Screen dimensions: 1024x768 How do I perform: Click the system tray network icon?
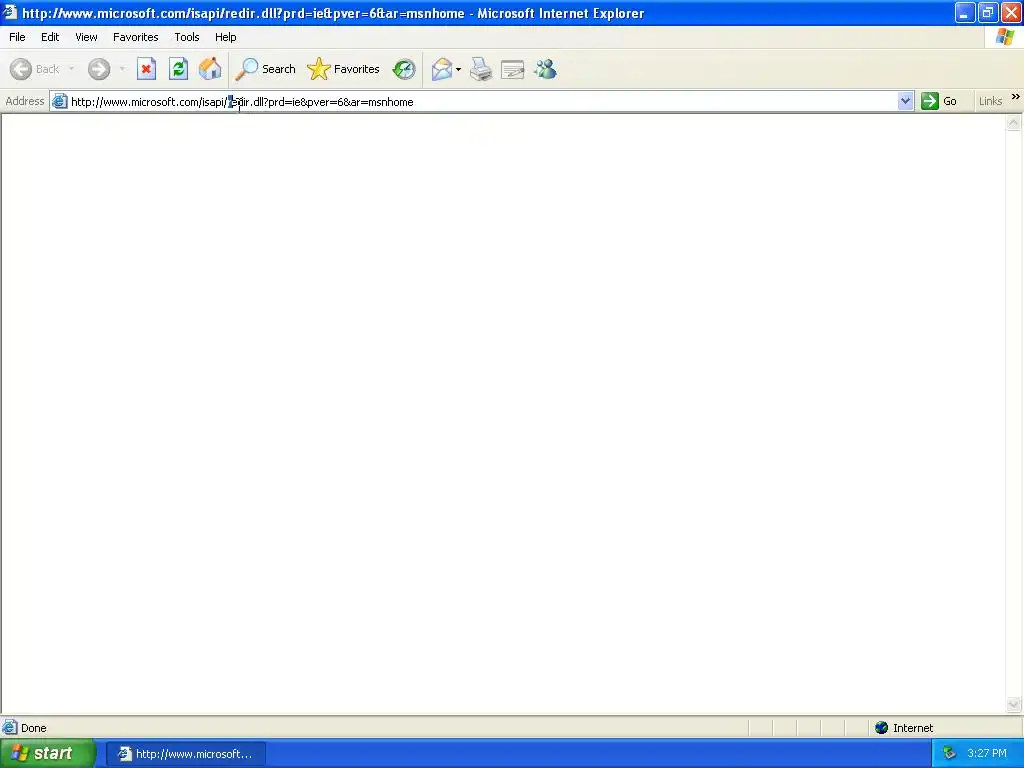point(950,754)
